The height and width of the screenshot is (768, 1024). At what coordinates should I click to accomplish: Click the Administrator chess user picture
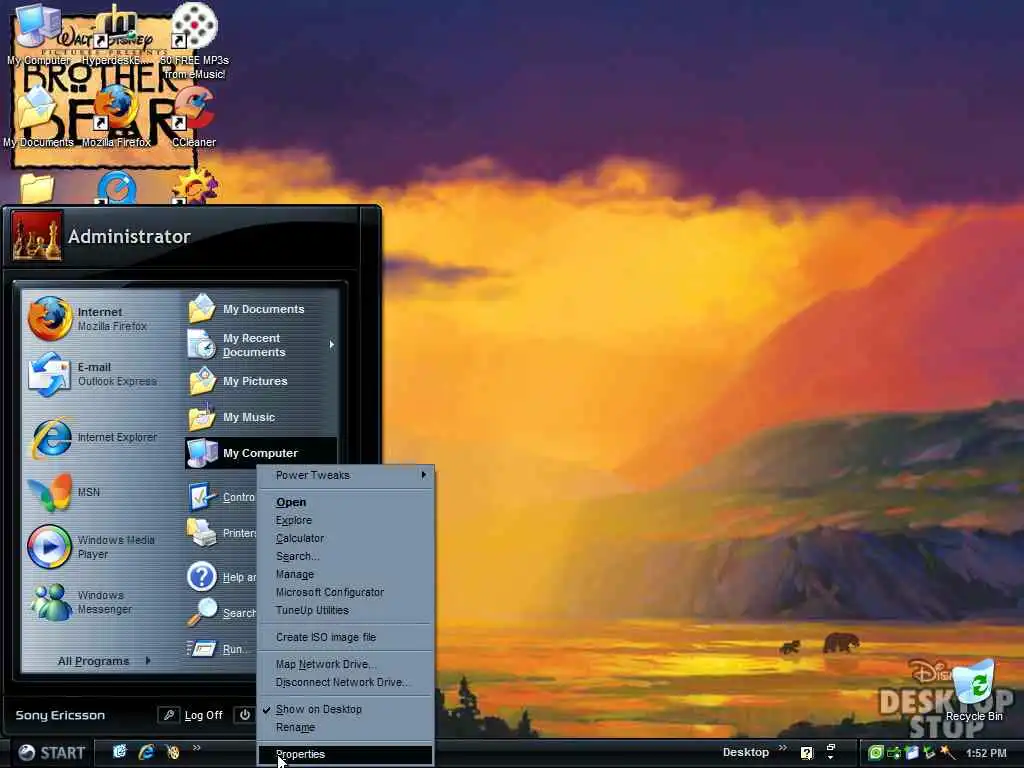(x=37, y=236)
